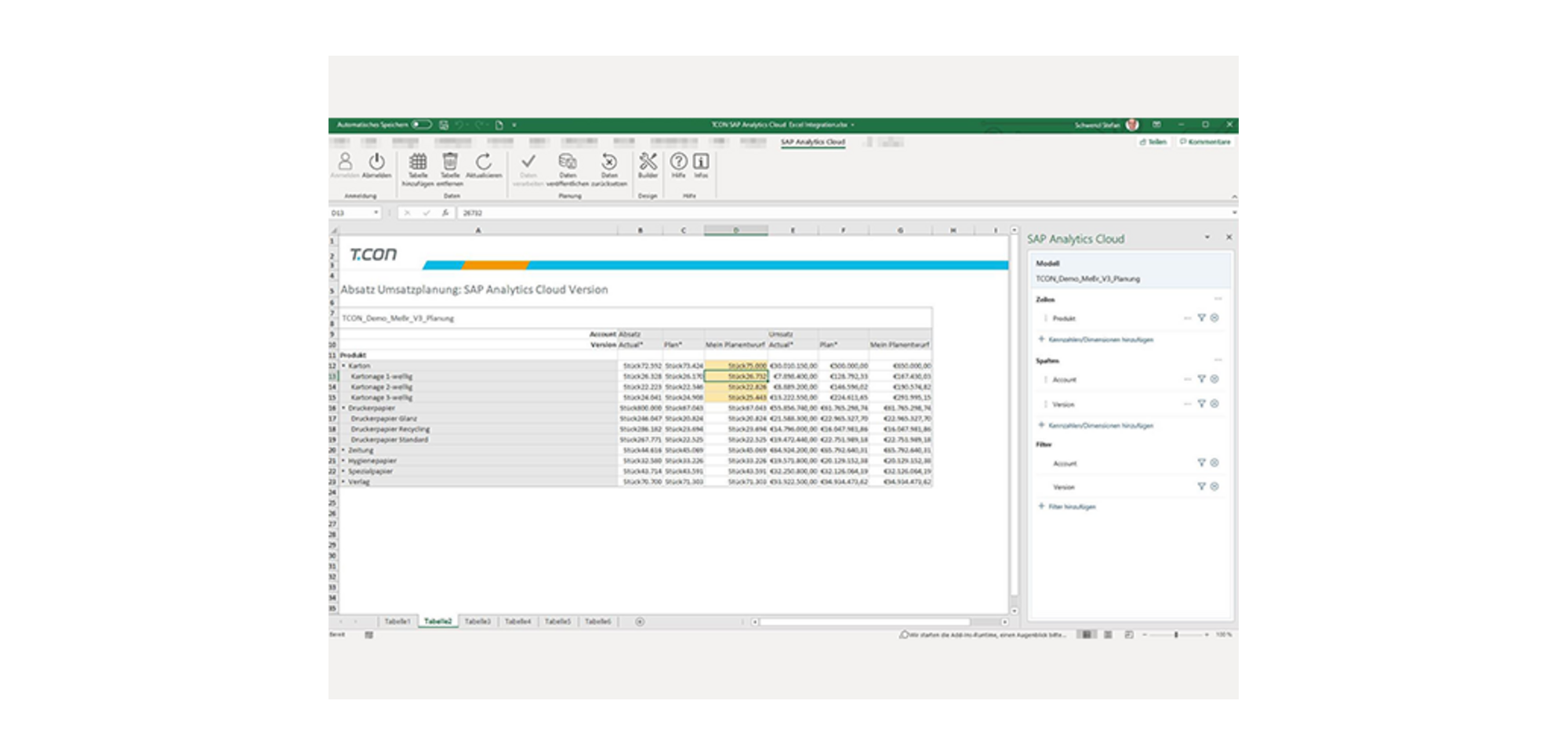This screenshot has width=1568, height=737.
Task: Add Kennzahlen/Dimensionen under Zeilen
Action: tap(1096, 340)
